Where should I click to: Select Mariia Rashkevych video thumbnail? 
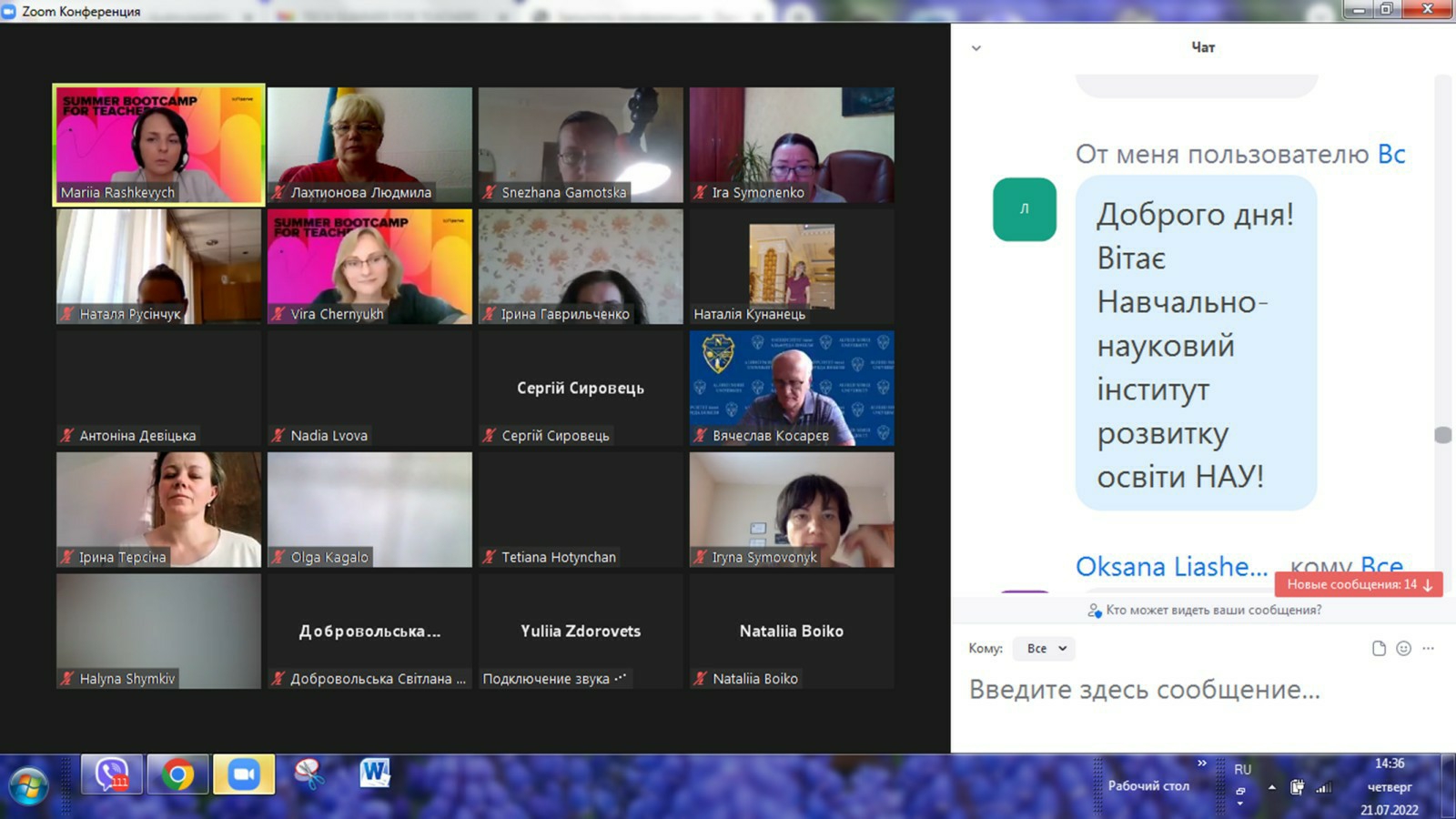tap(159, 144)
